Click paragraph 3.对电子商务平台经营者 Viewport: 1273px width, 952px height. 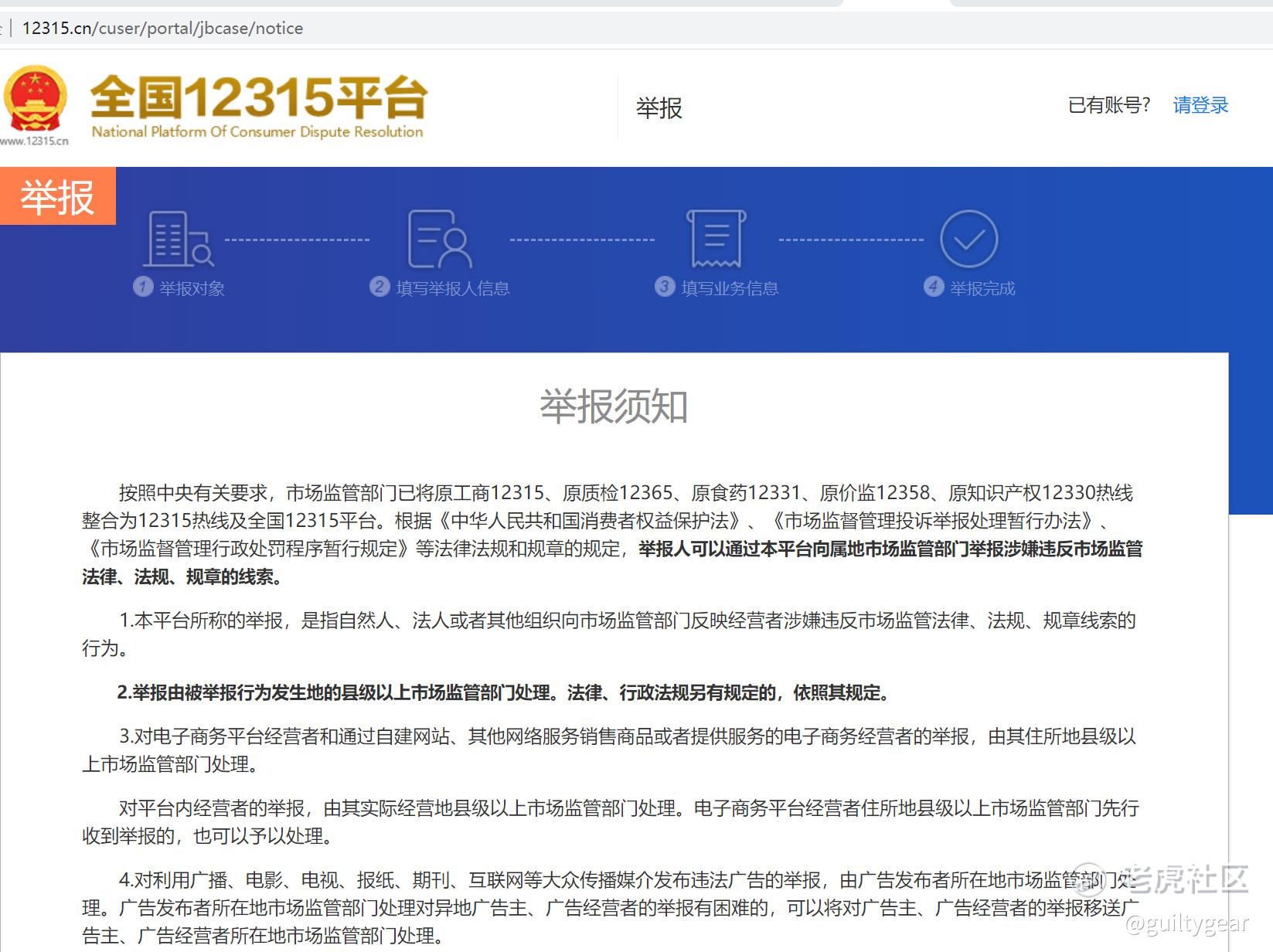coord(609,750)
